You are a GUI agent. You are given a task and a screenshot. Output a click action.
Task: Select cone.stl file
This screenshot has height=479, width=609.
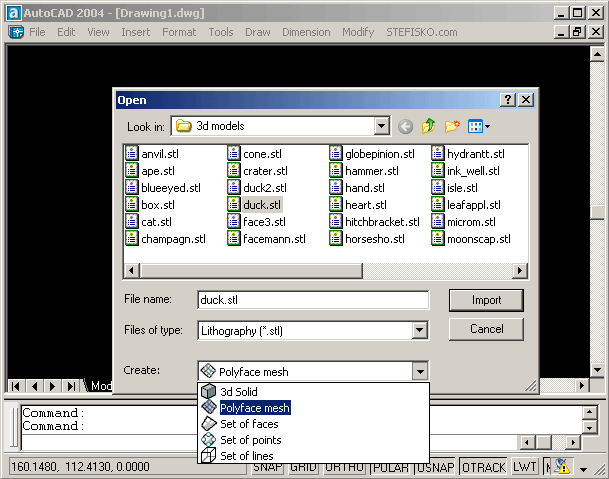(x=254, y=154)
